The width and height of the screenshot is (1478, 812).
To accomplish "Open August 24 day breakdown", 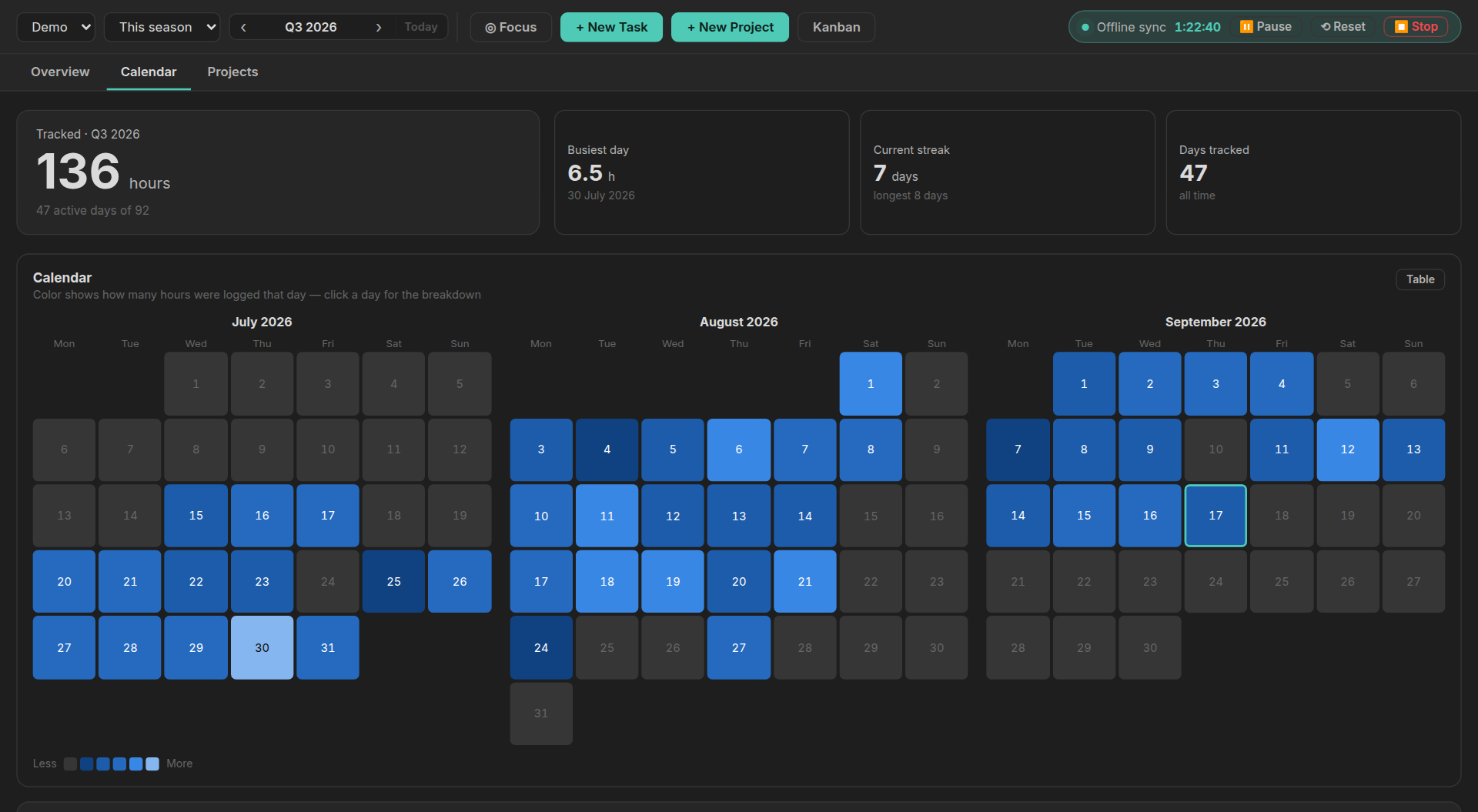I will (541, 647).
